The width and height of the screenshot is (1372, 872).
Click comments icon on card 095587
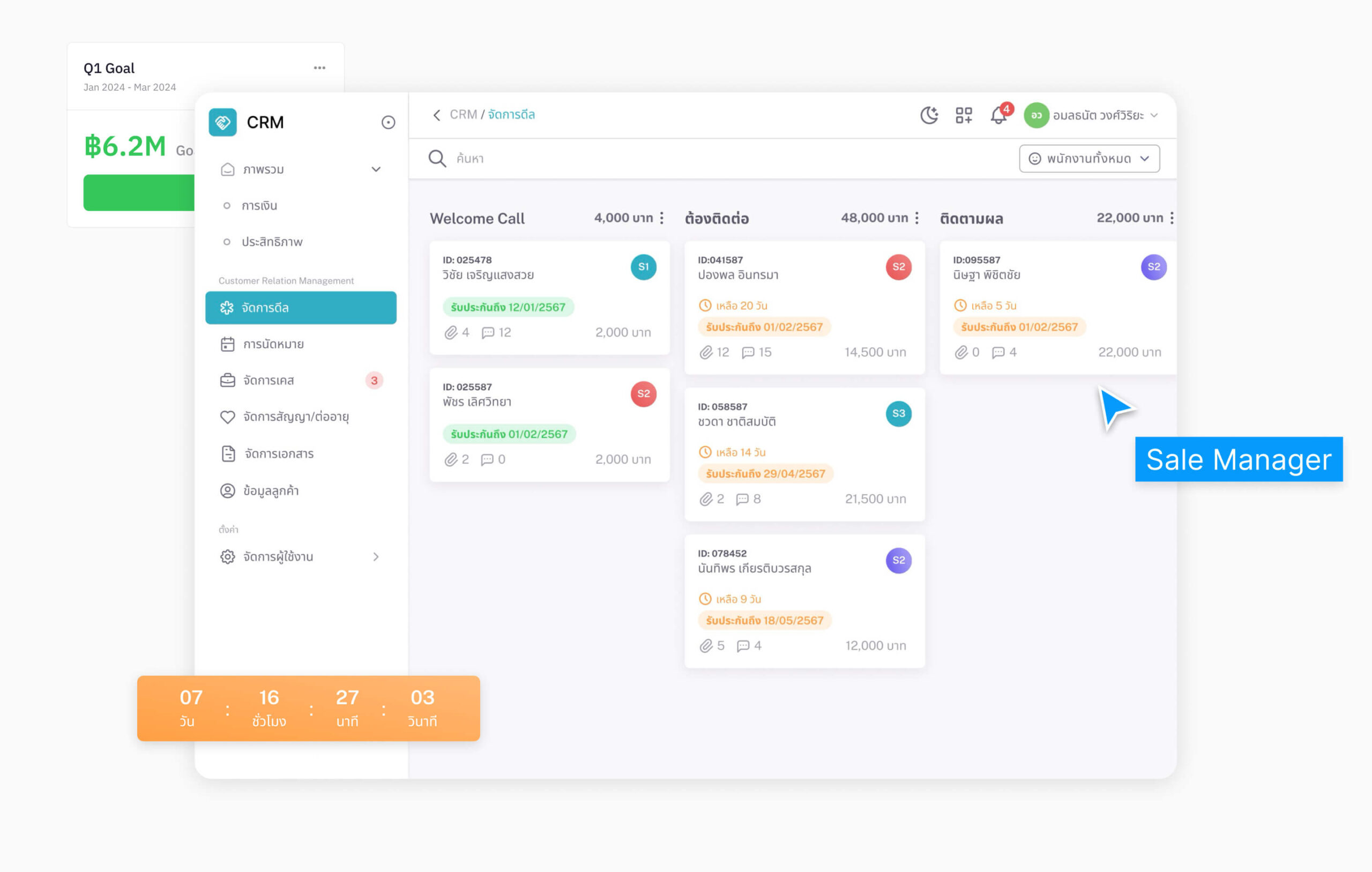click(x=998, y=352)
